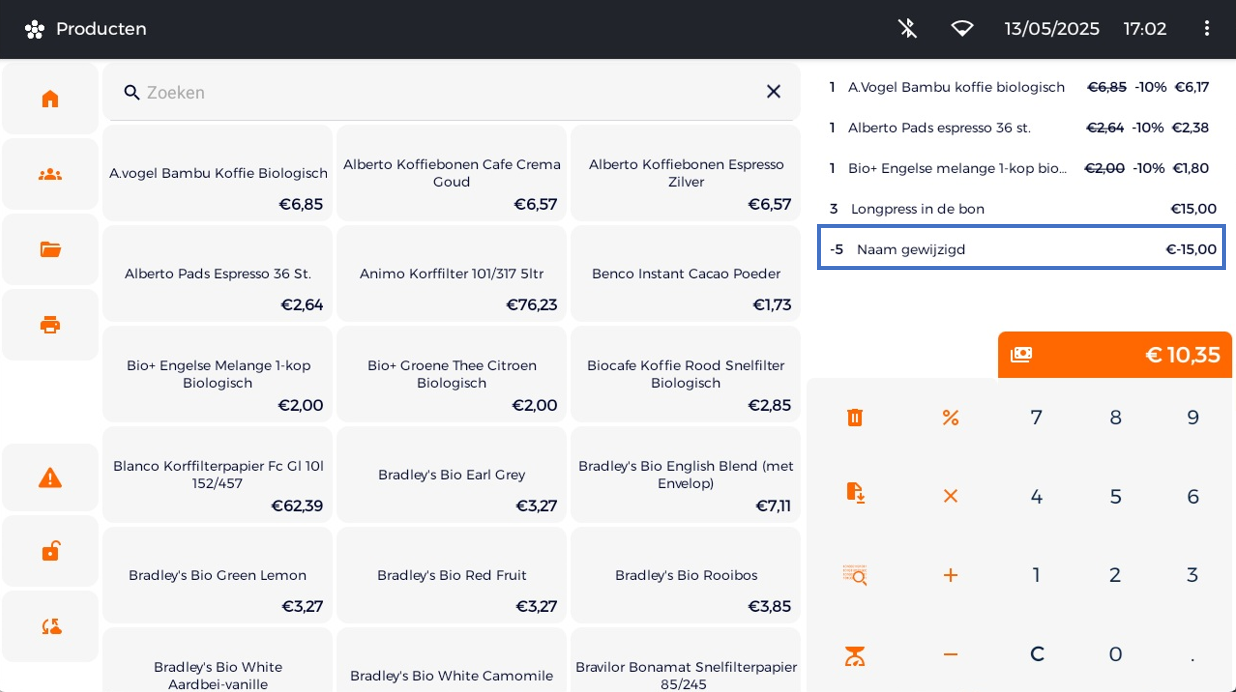Tap keypad digit 6

click(1193, 496)
